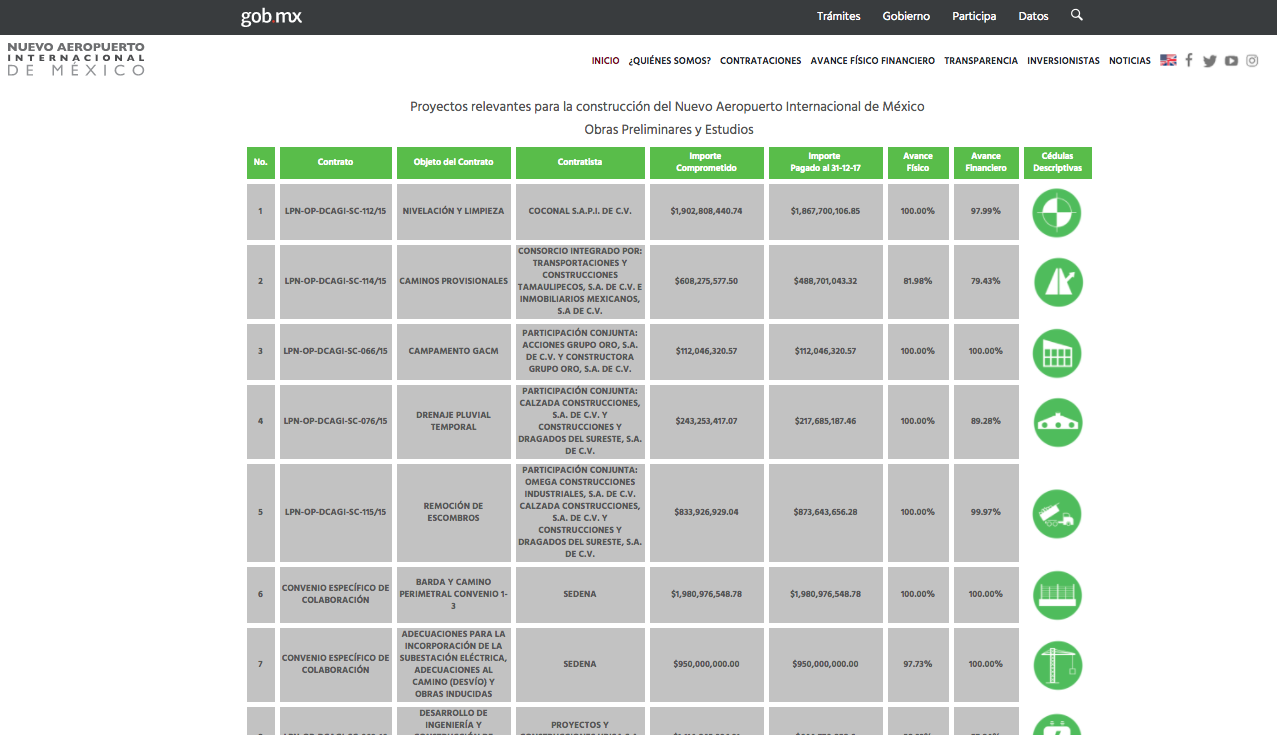The height and width of the screenshot is (735, 1277).
Task: Select contract LPN-OP-DCAGI-SC-112/15 cell
Action: [335, 212]
